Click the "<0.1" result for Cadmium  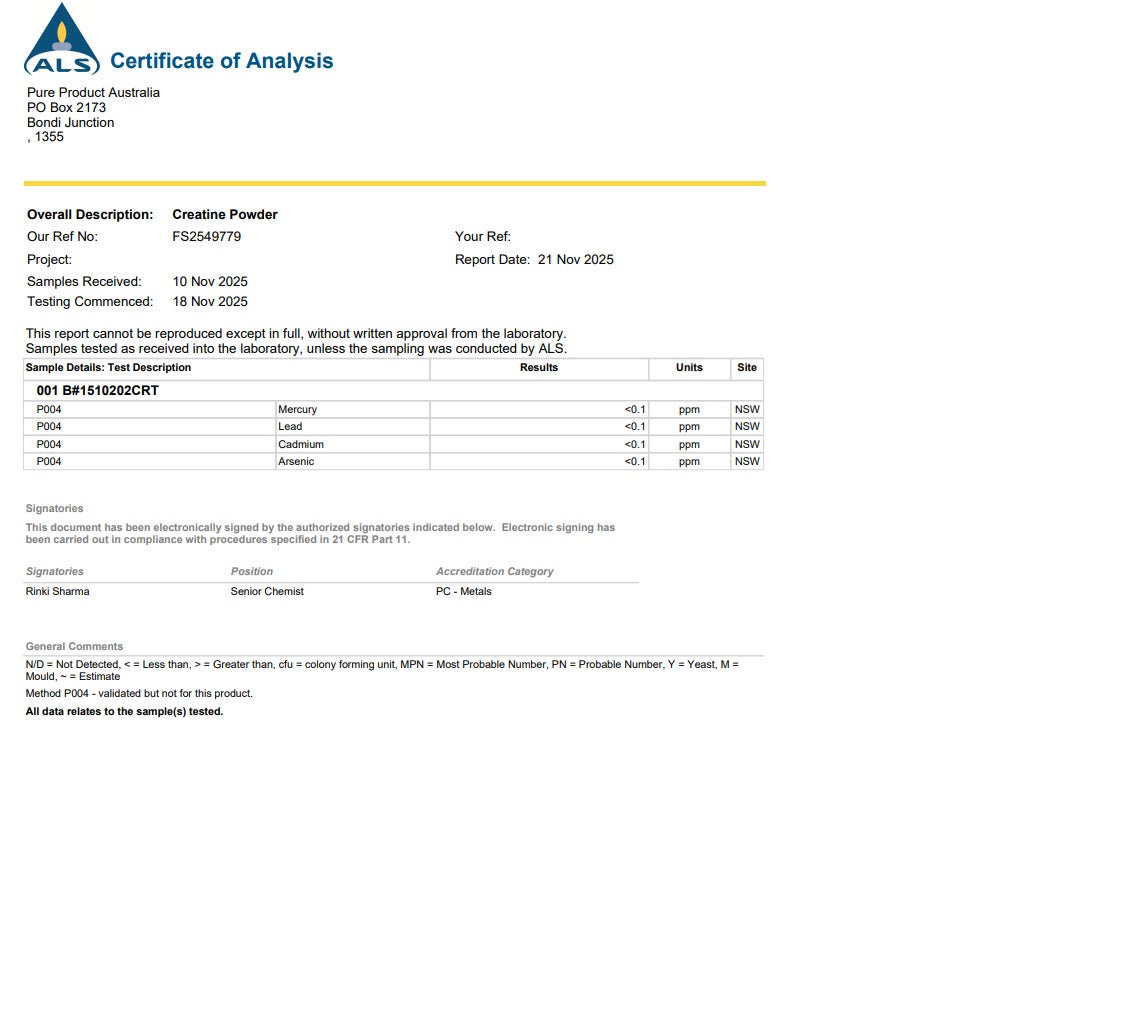tap(635, 444)
